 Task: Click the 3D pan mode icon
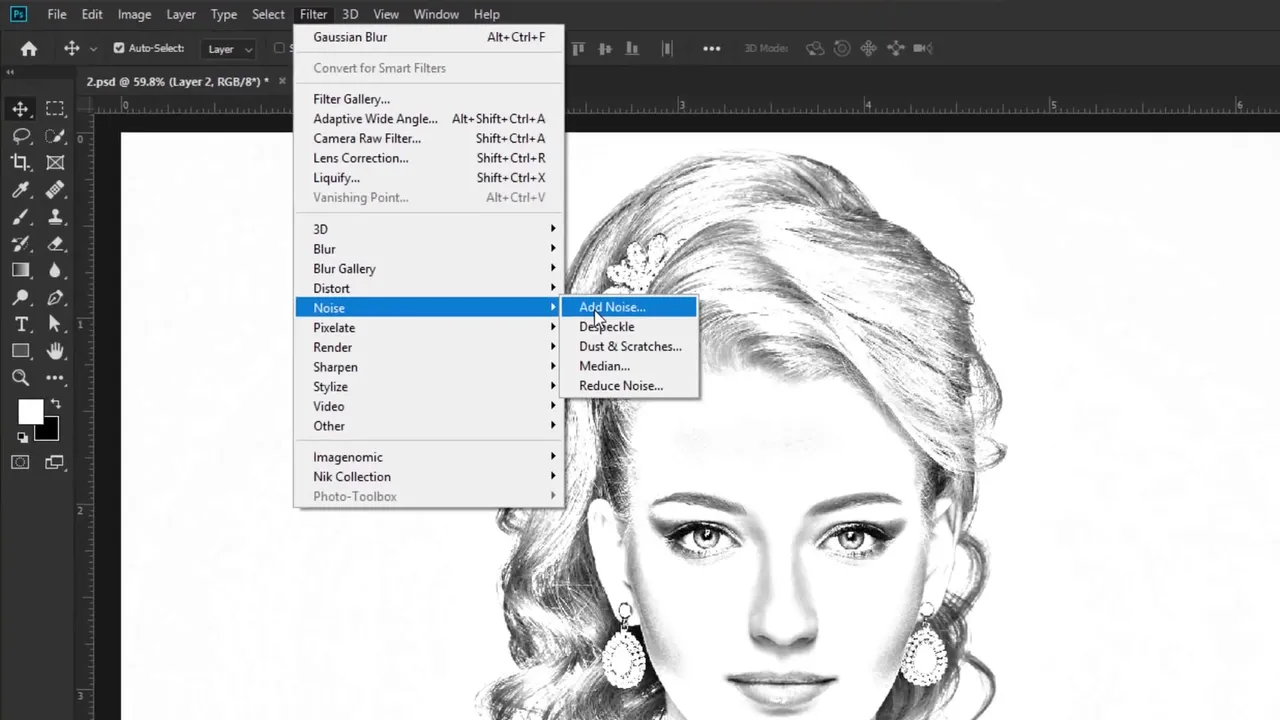(868, 48)
